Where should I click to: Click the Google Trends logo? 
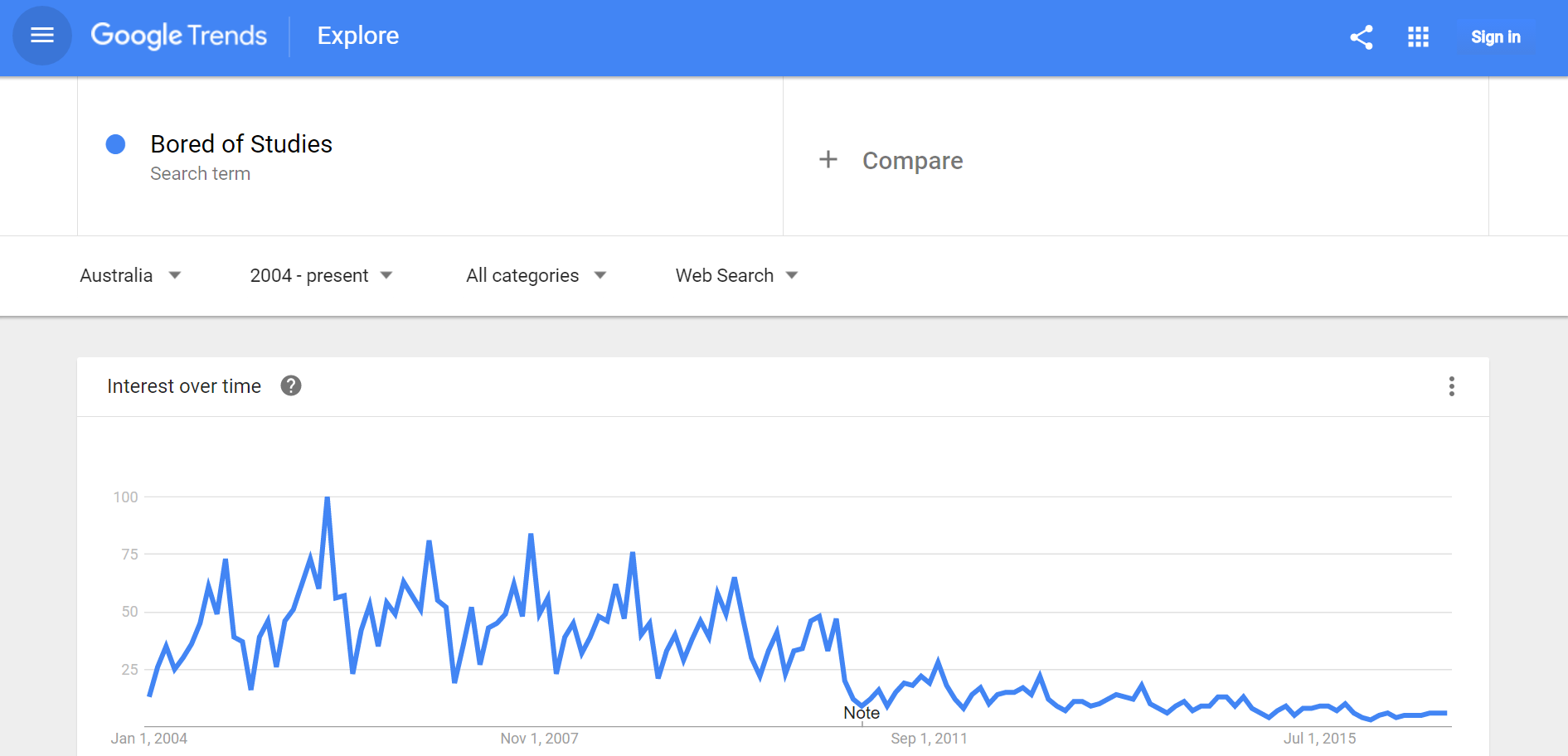(179, 36)
